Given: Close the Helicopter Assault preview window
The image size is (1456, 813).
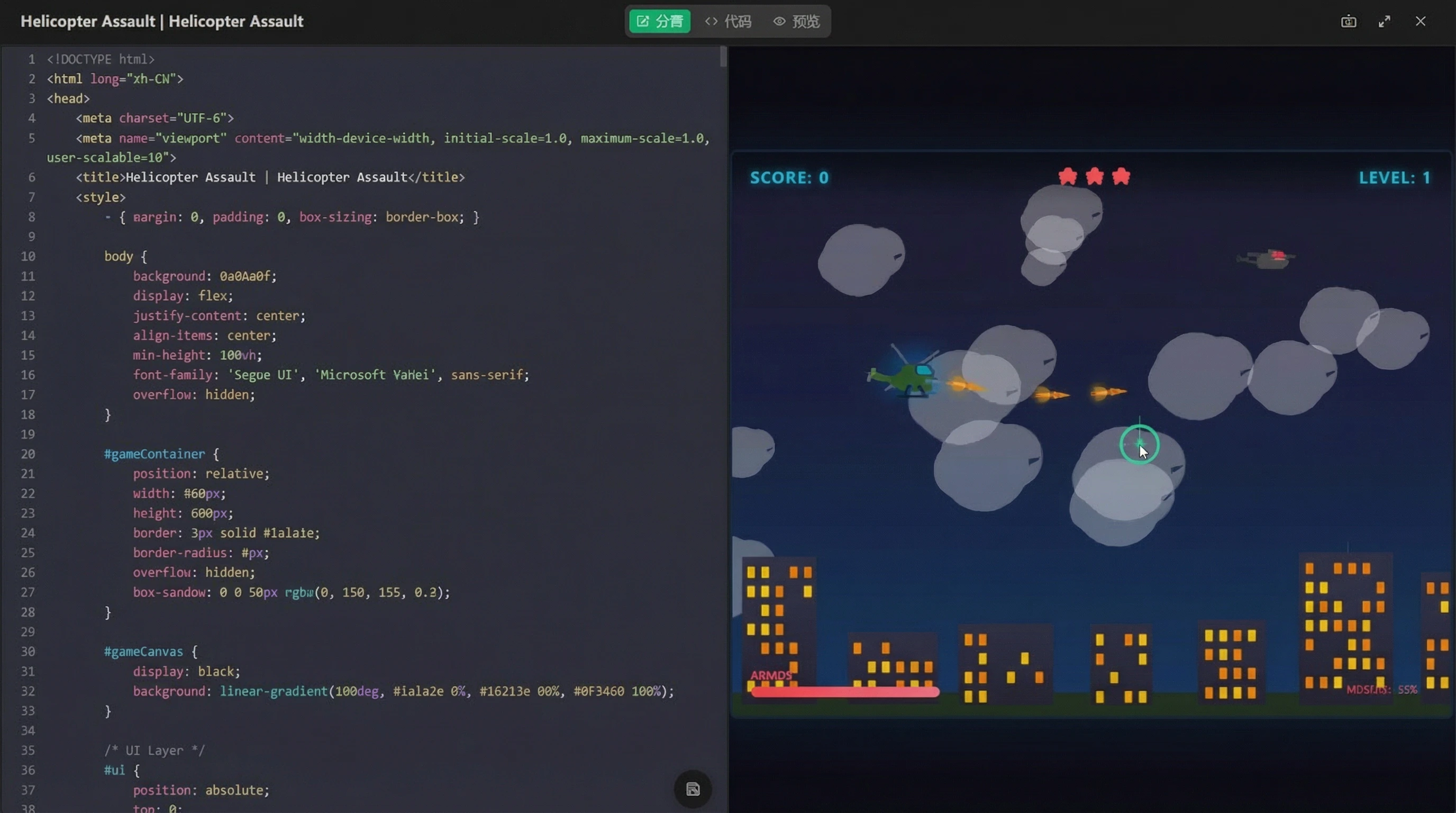Looking at the screenshot, I should pos(1422,22).
